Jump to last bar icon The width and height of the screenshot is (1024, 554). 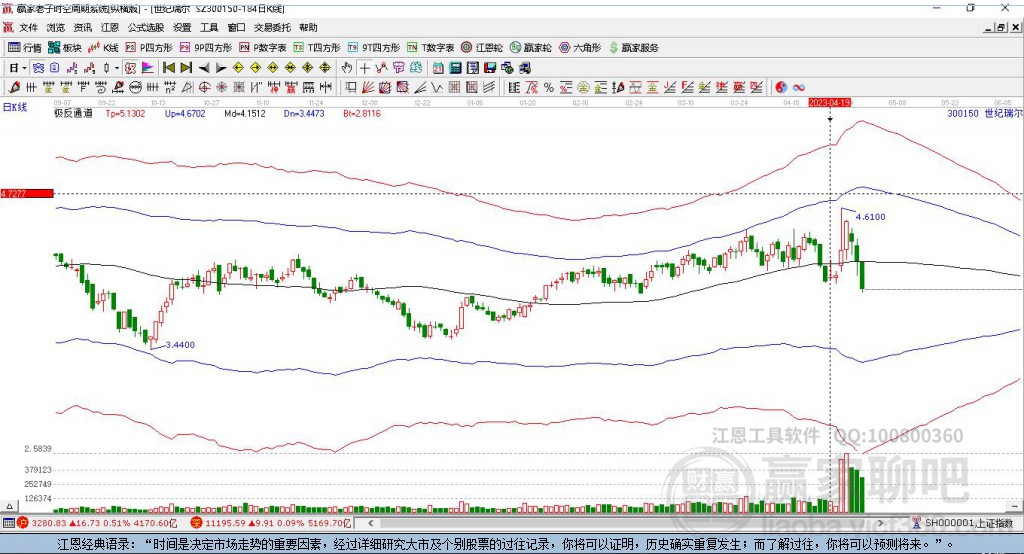pyautogui.click(x=186, y=68)
